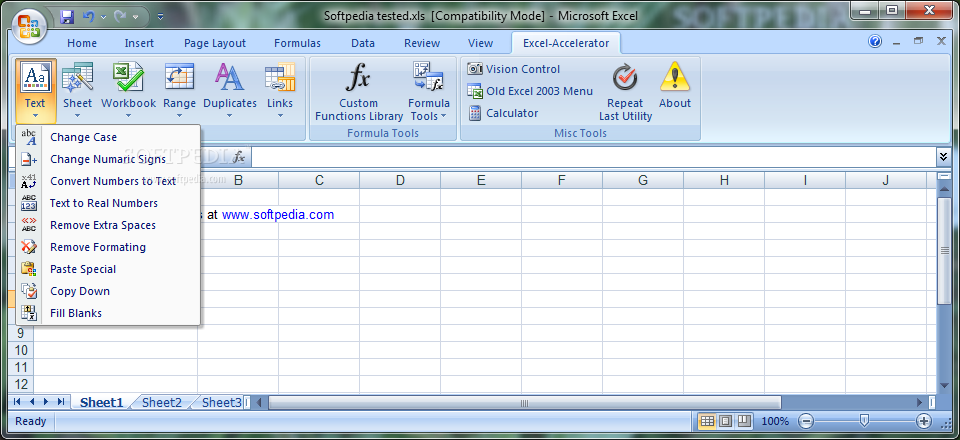Customize Quick Access Toolbar dropdown

(160, 17)
